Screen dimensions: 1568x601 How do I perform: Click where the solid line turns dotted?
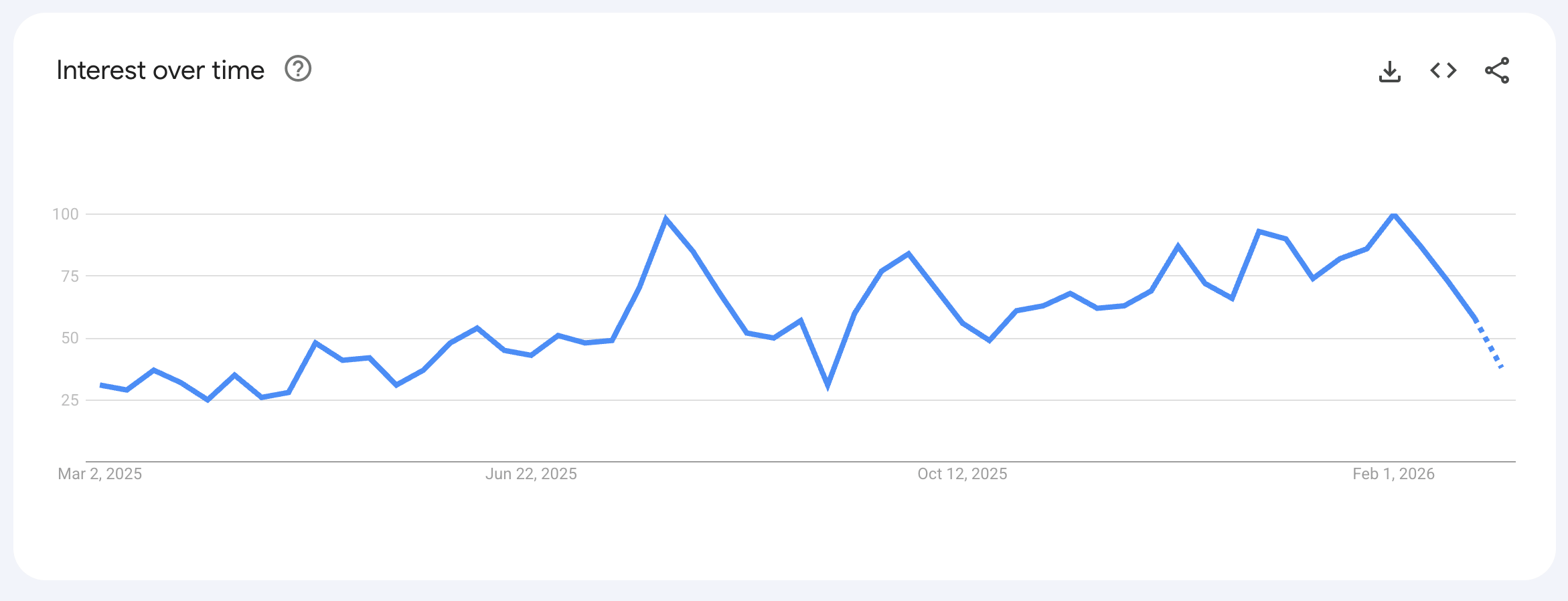tap(1475, 321)
